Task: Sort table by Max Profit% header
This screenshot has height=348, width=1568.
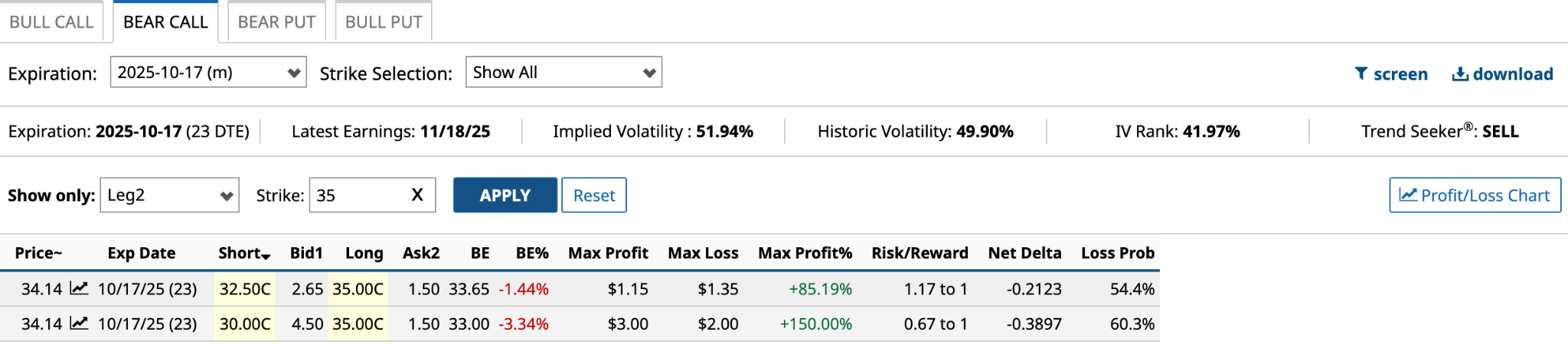Action: coord(805,253)
